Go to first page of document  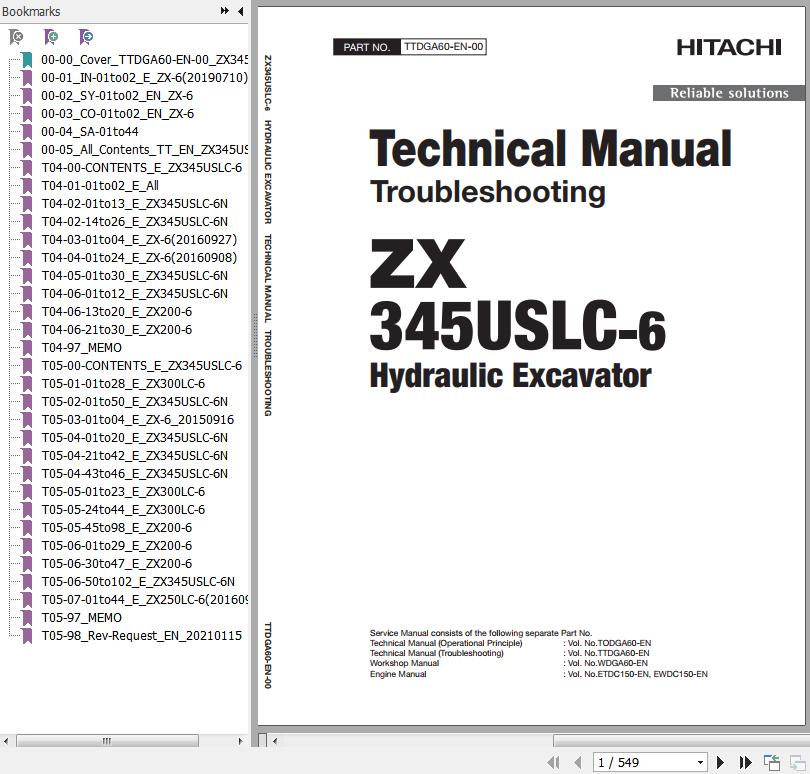coord(553,762)
